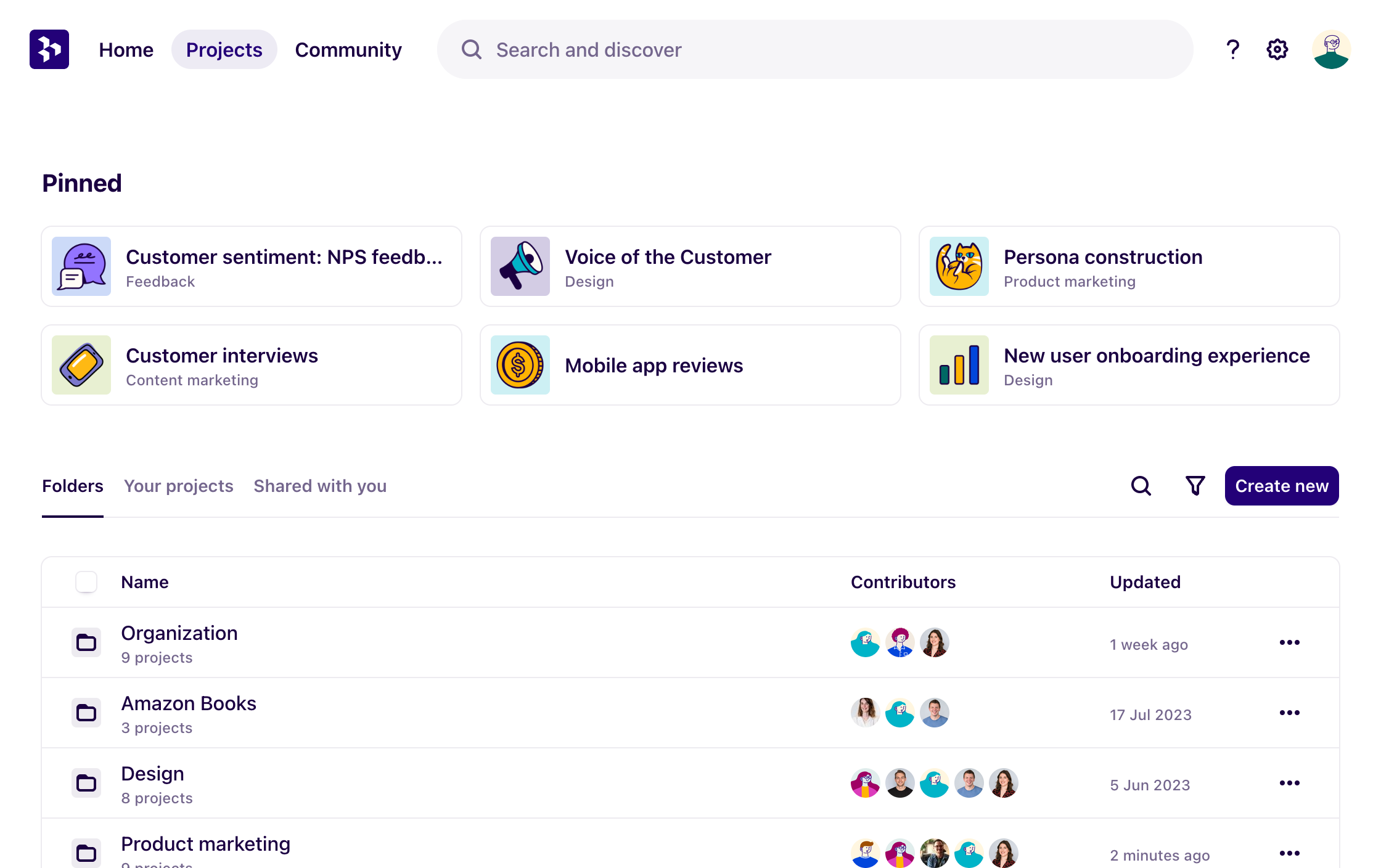
Task: Open the settings gear icon
Action: tap(1277, 49)
